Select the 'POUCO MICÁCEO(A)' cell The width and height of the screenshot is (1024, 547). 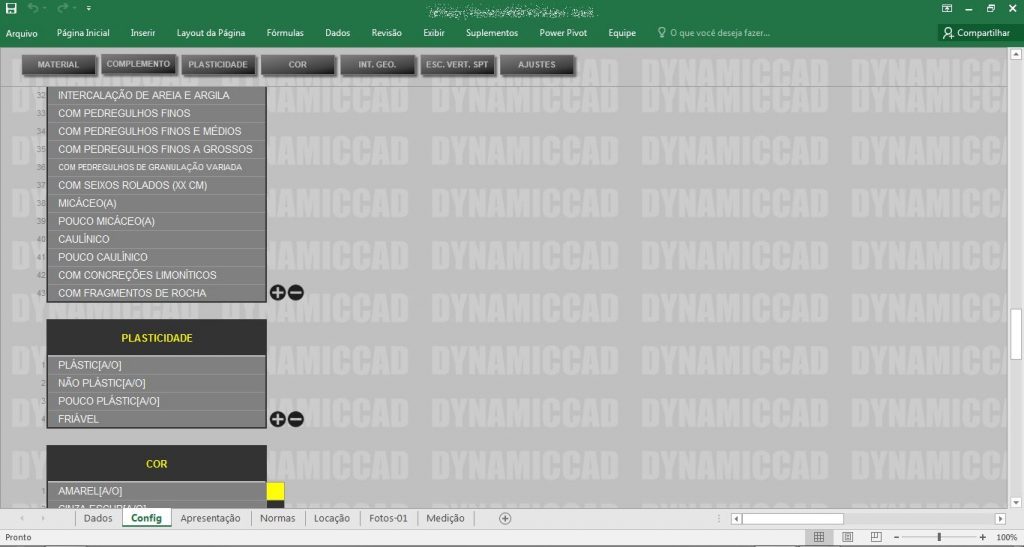tap(157, 221)
